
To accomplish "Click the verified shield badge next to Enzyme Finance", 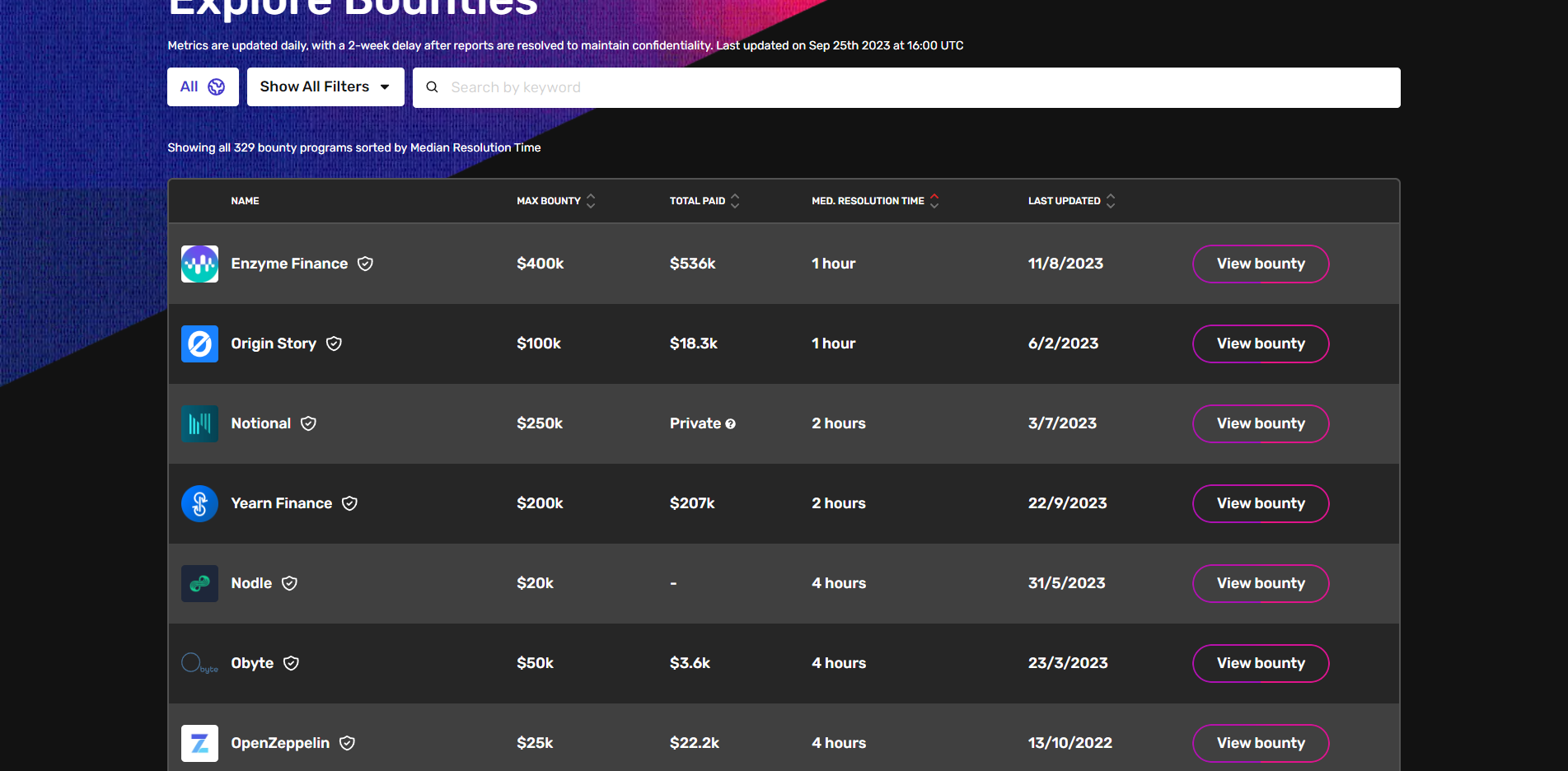I will pyautogui.click(x=366, y=264).
